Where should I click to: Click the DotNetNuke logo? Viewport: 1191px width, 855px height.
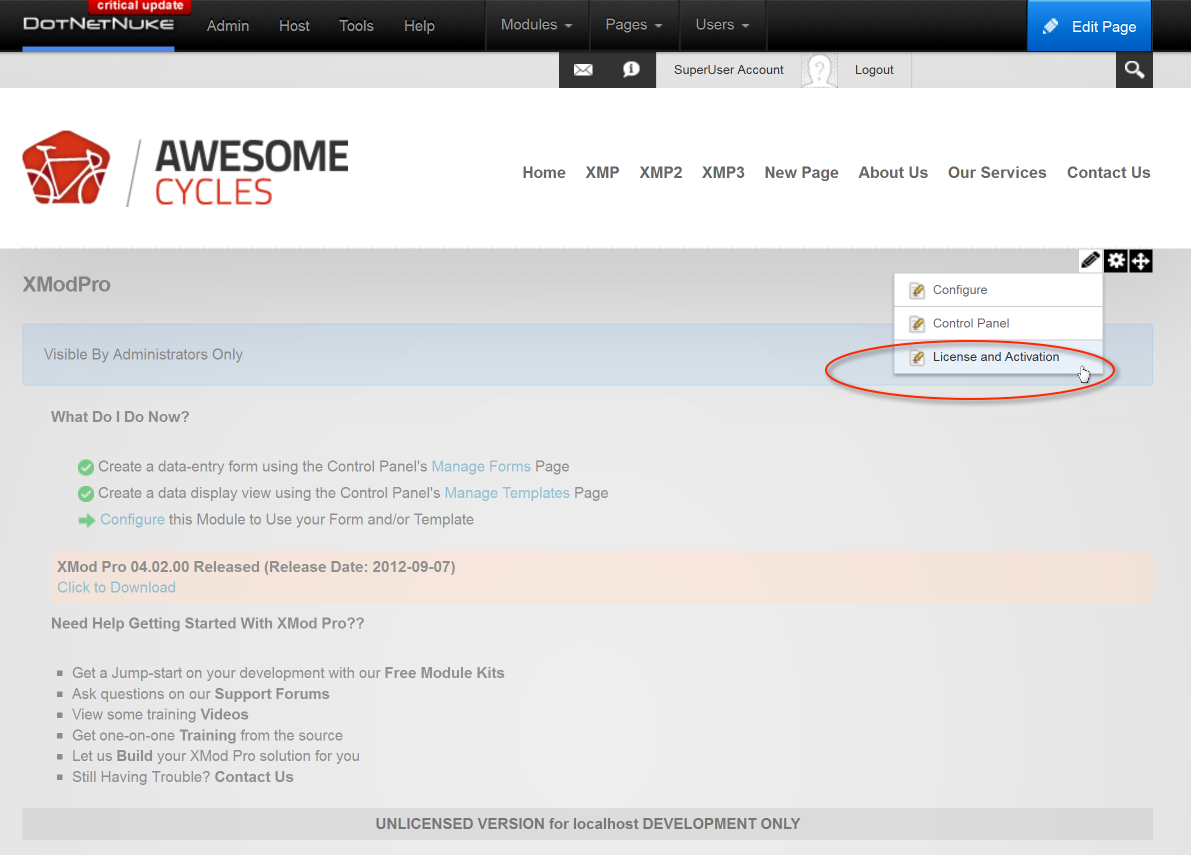pyautogui.click(x=98, y=24)
